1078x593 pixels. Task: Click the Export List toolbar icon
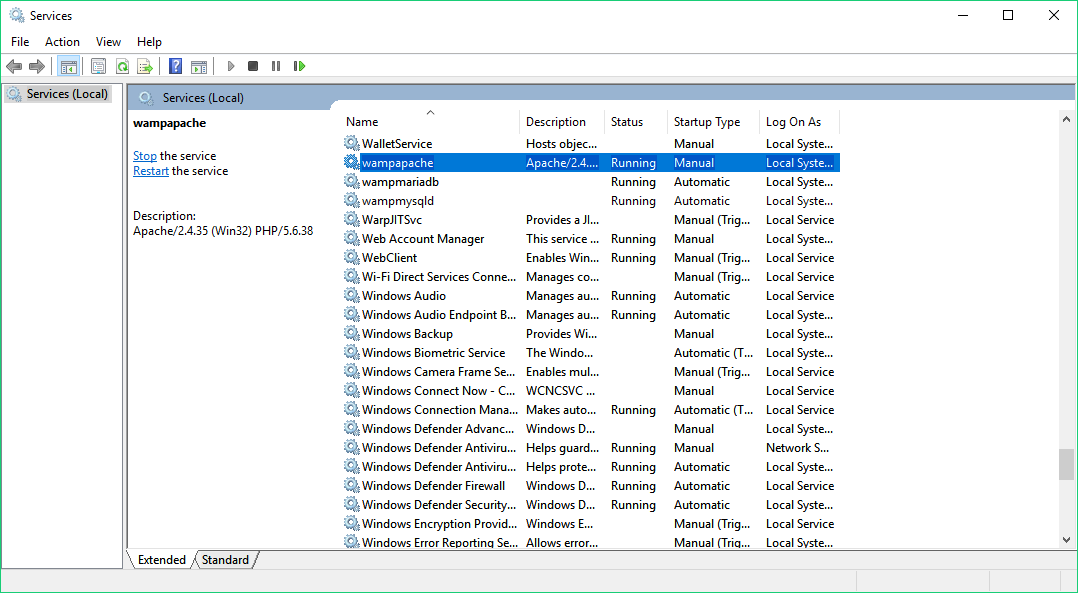tap(144, 66)
